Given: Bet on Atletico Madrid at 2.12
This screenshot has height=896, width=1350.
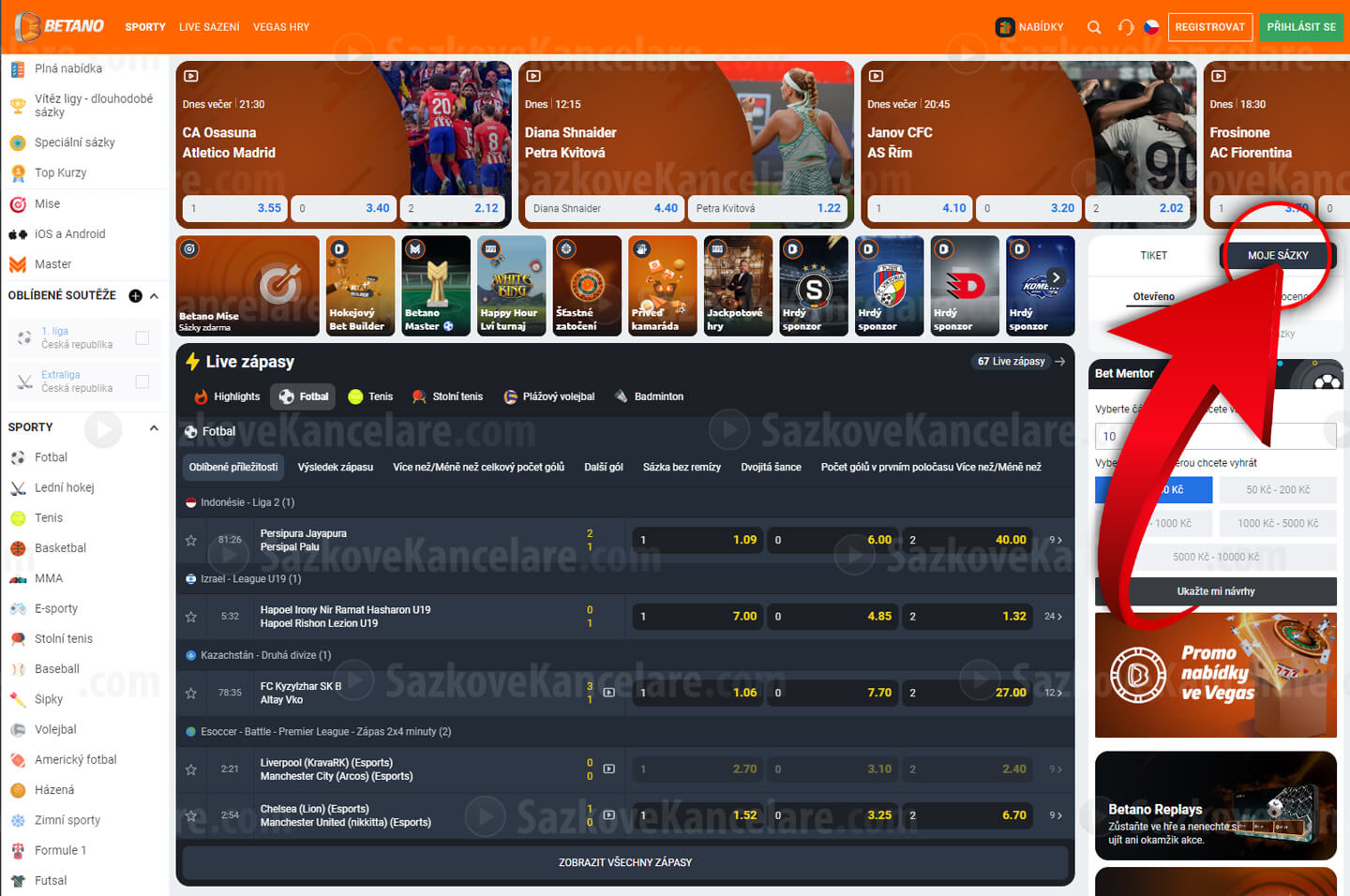Looking at the screenshot, I should click(453, 208).
